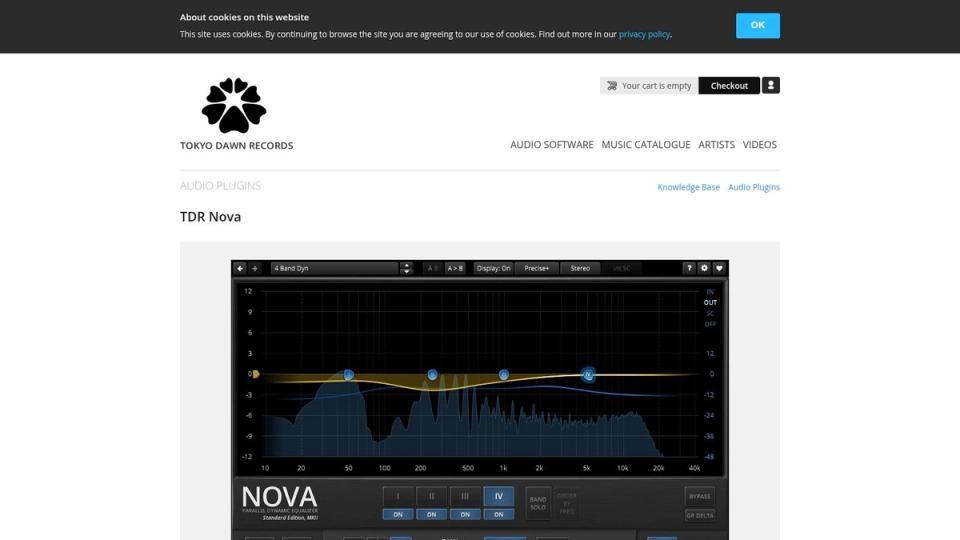
Task: Go to the Videos section
Action: (759, 144)
